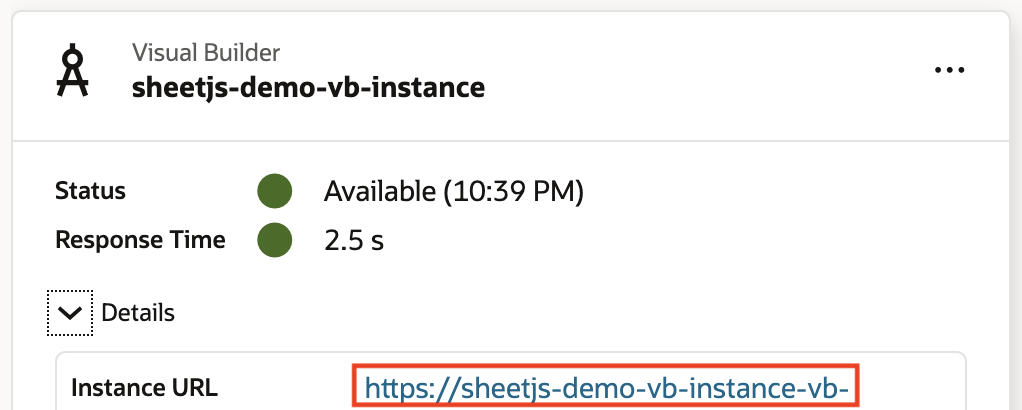Click the Response Time field label
This screenshot has height=410, width=1022.
(x=140, y=240)
